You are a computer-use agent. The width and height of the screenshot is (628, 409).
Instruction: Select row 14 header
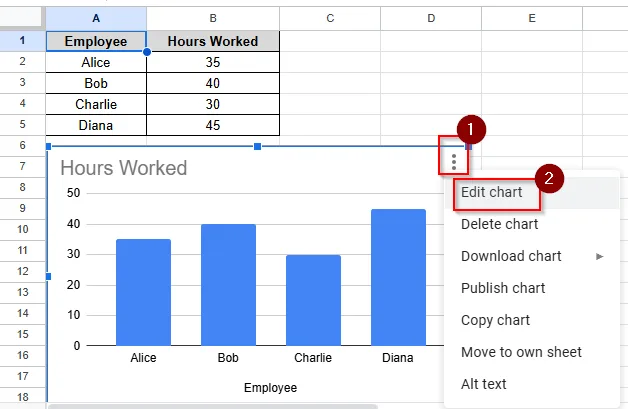point(22,313)
